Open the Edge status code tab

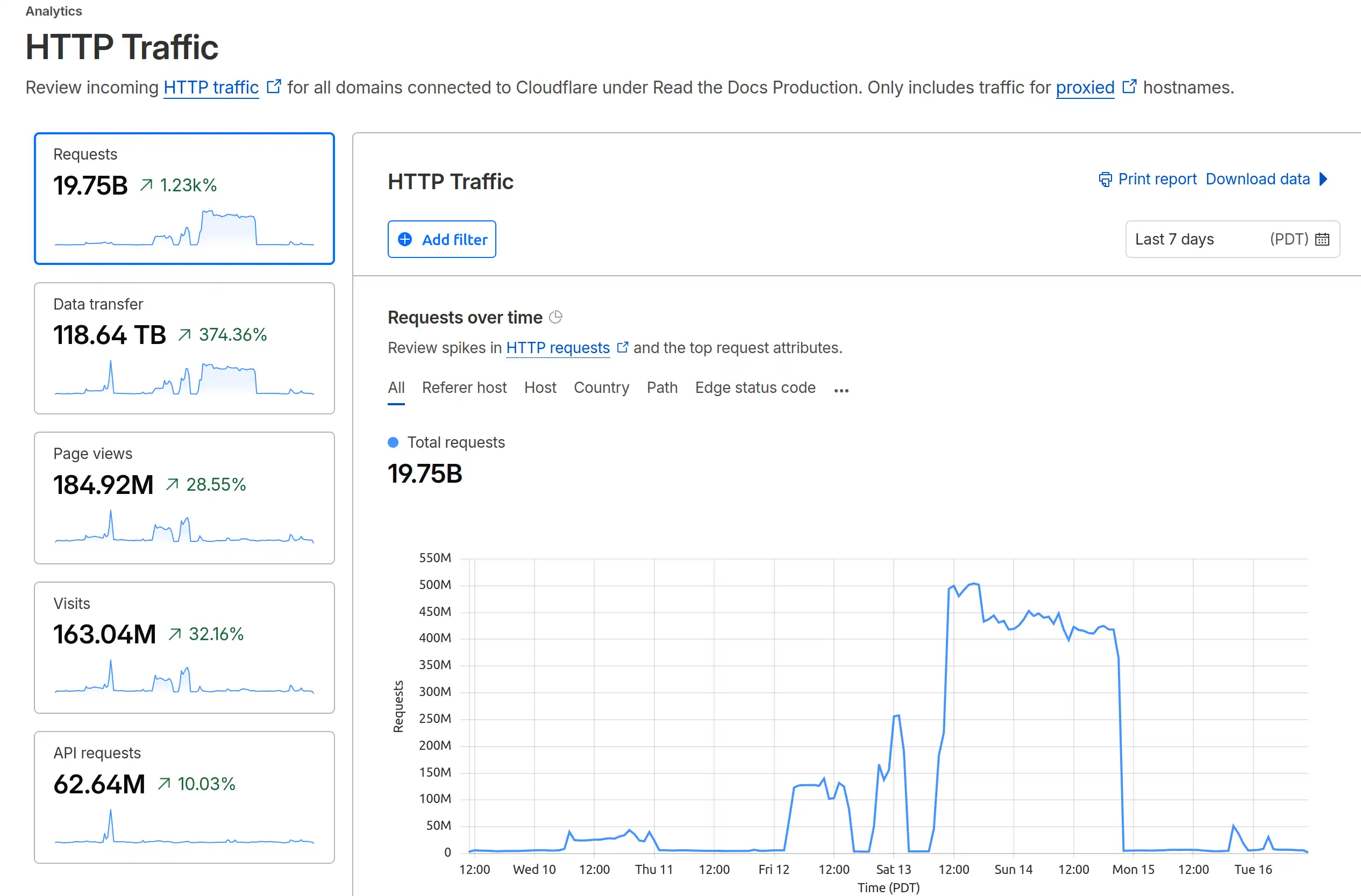pos(755,388)
